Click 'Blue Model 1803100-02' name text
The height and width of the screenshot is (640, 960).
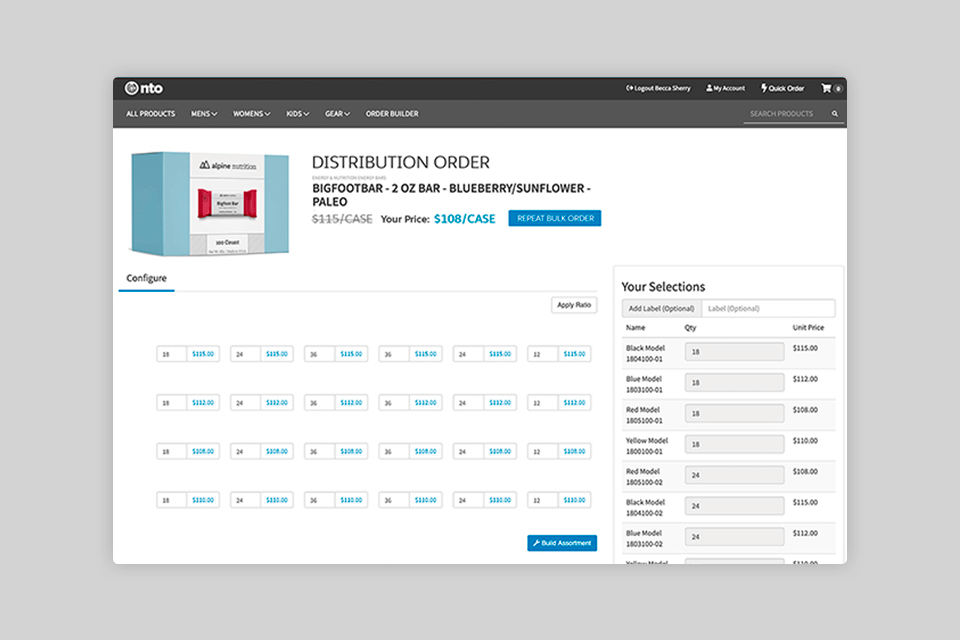(x=644, y=538)
